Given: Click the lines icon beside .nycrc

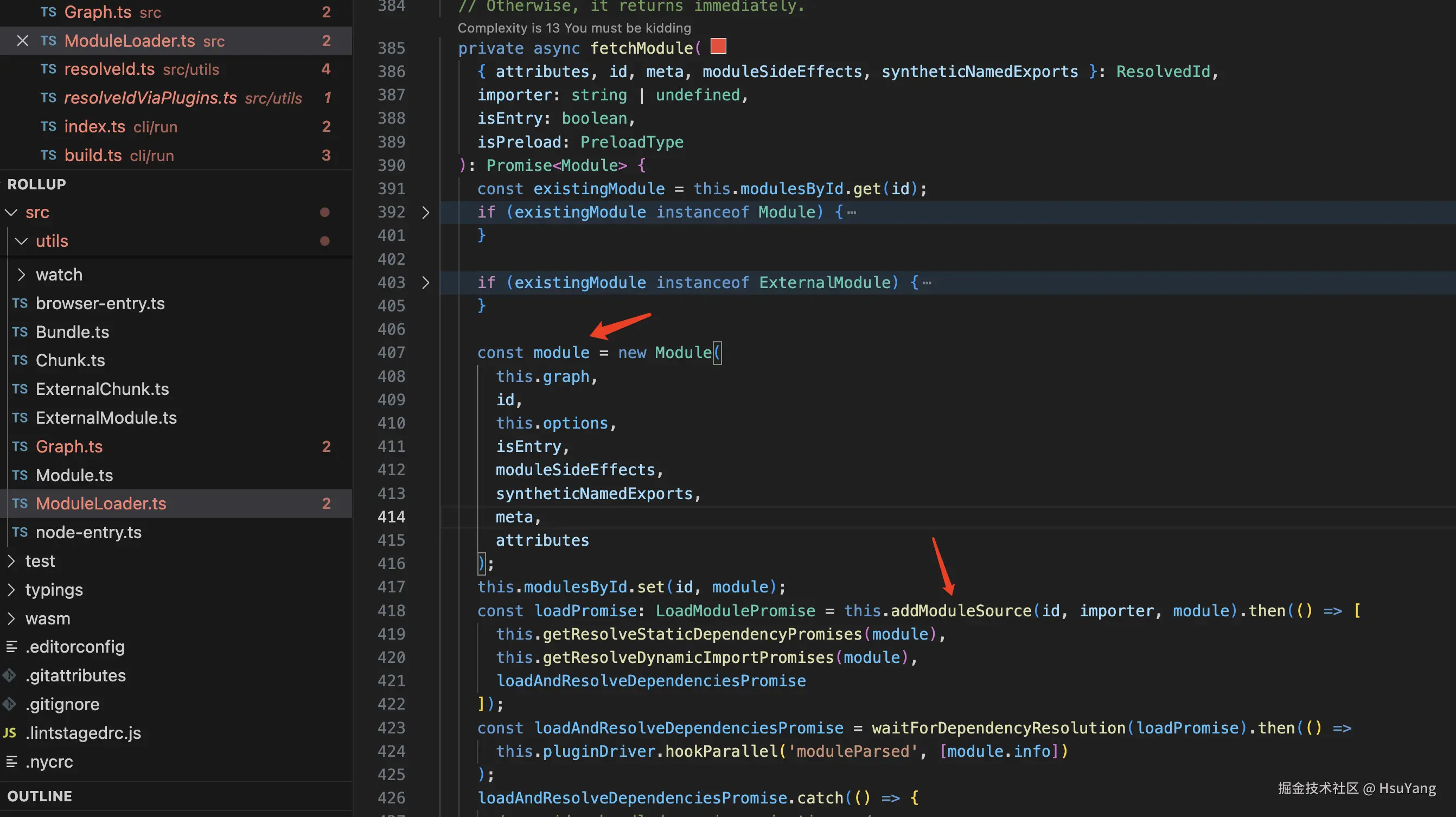Looking at the screenshot, I should [11, 762].
